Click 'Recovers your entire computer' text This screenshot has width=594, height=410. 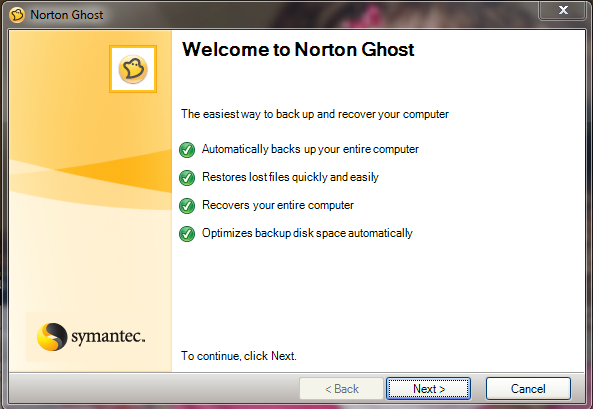pos(278,205)
